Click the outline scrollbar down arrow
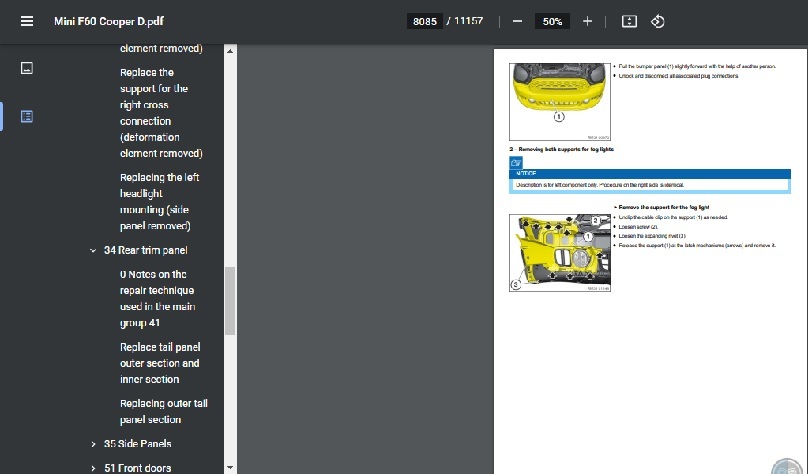 [230, 468]
